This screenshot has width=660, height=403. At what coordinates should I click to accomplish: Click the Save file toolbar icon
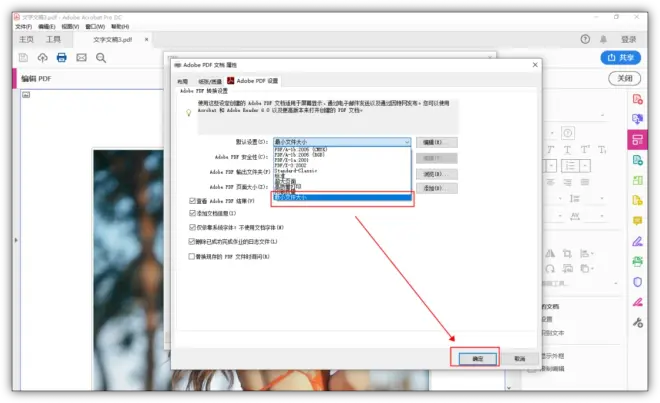(23, 57)
